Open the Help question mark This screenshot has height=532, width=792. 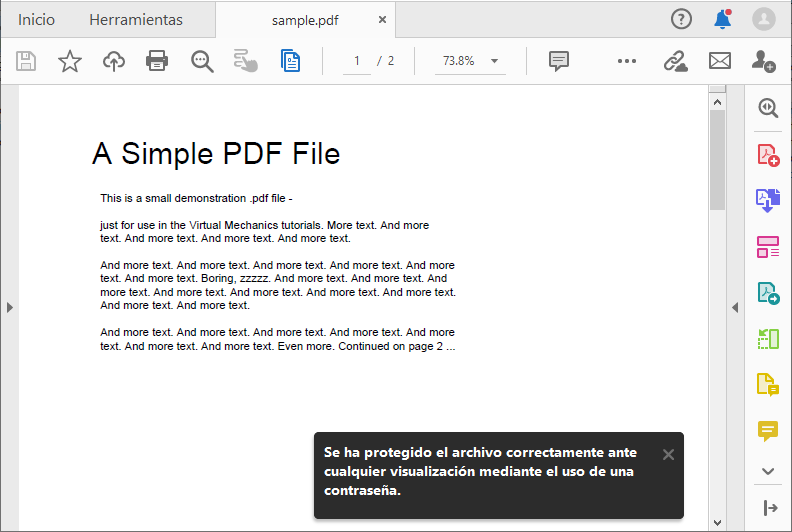coord(681,19)
